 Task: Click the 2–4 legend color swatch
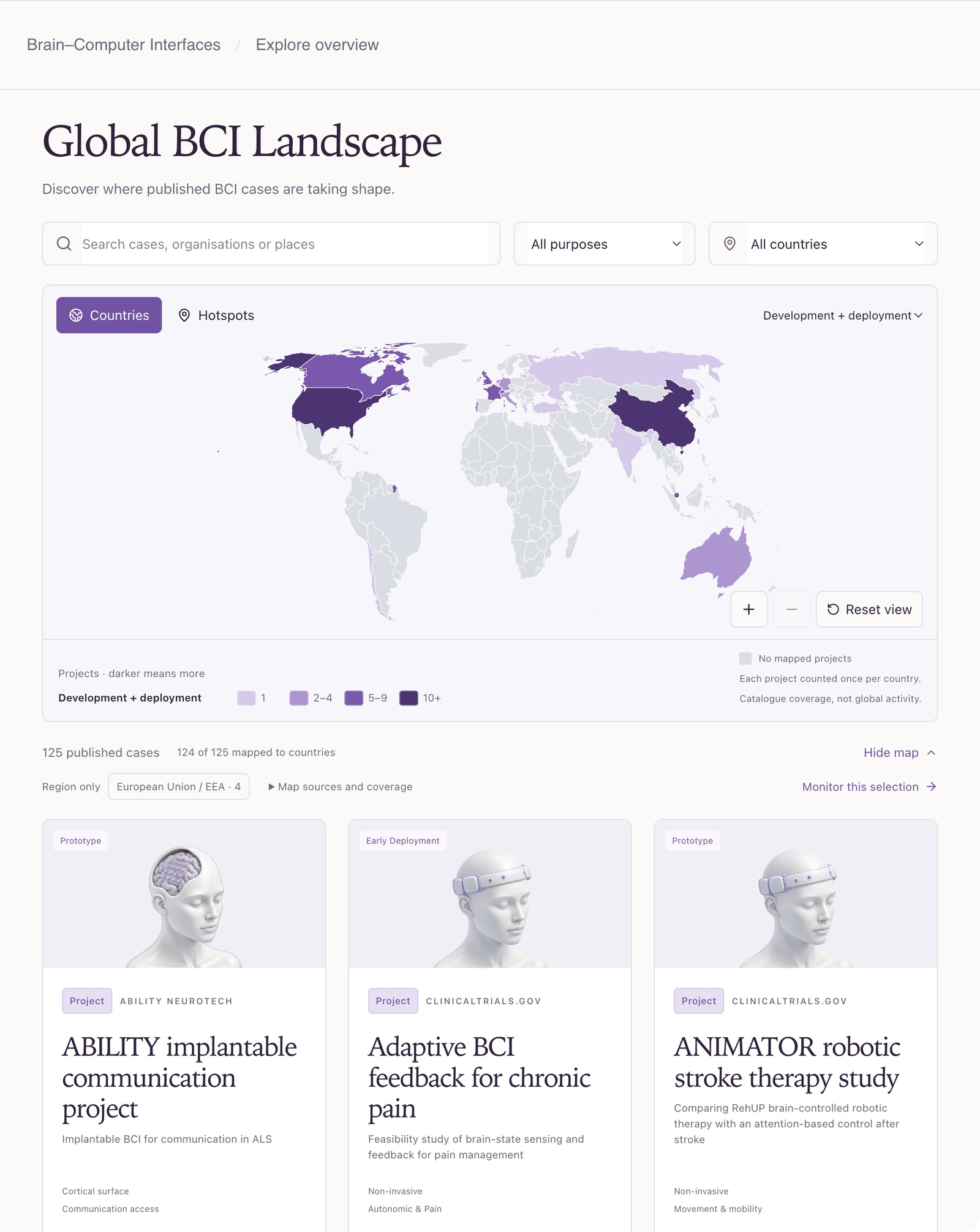click(299, 698)
